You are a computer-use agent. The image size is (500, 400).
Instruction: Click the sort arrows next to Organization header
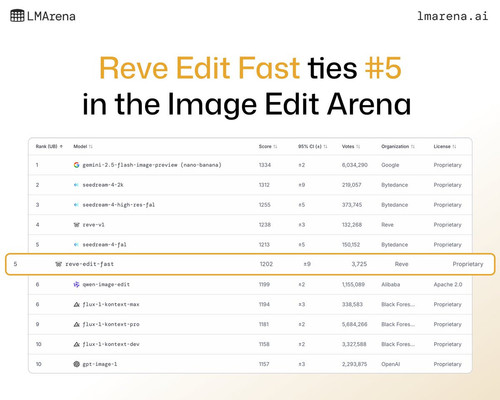(413, 146)
